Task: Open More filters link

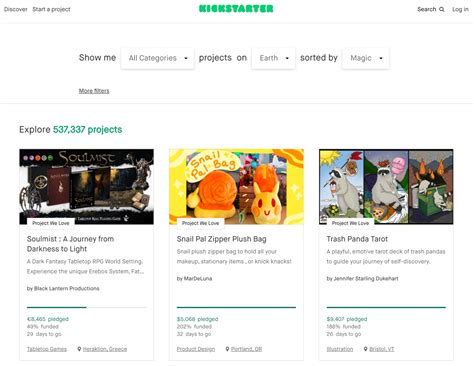Action: (x=94, y=91)
